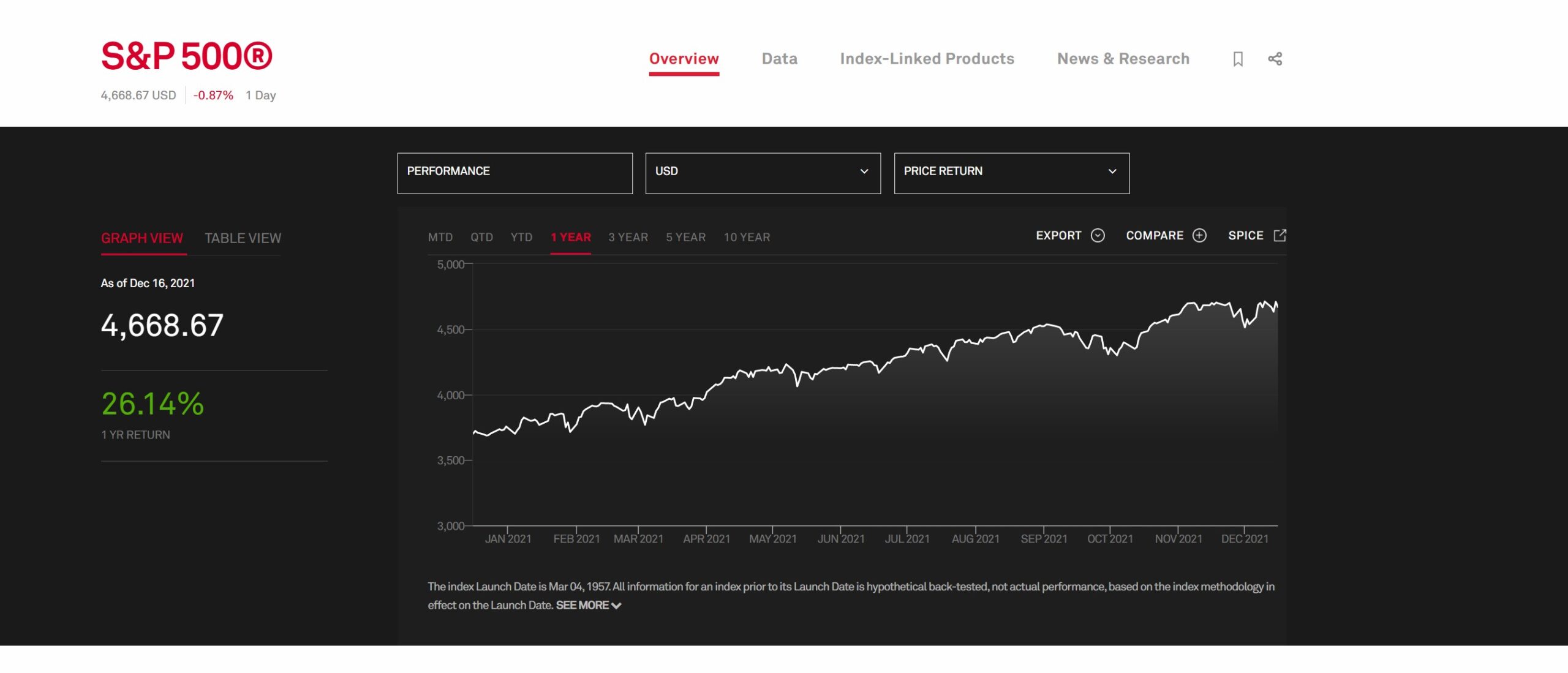Click the 4,000 y-axis label
Screen dimensions: 1568x673
450,396
